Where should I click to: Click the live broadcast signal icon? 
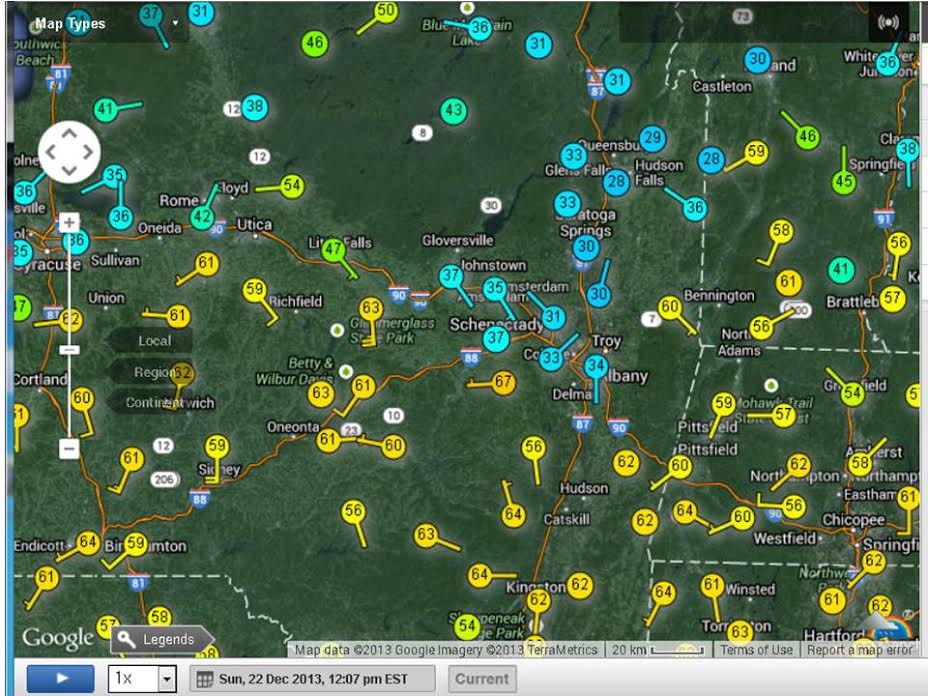tap(888, 22)
